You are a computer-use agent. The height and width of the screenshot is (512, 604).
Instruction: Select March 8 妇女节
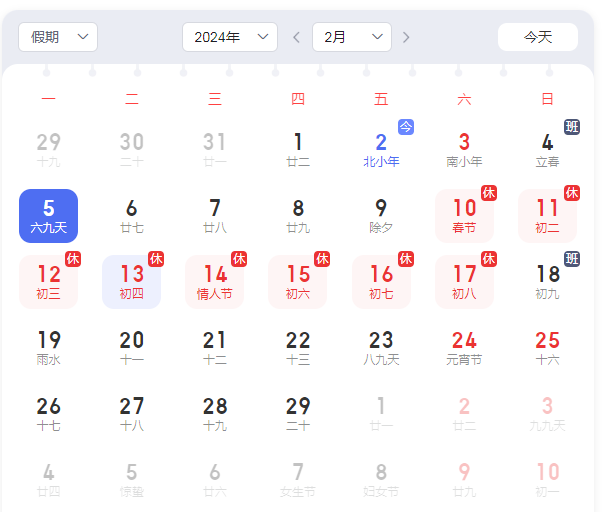[381, 480]
